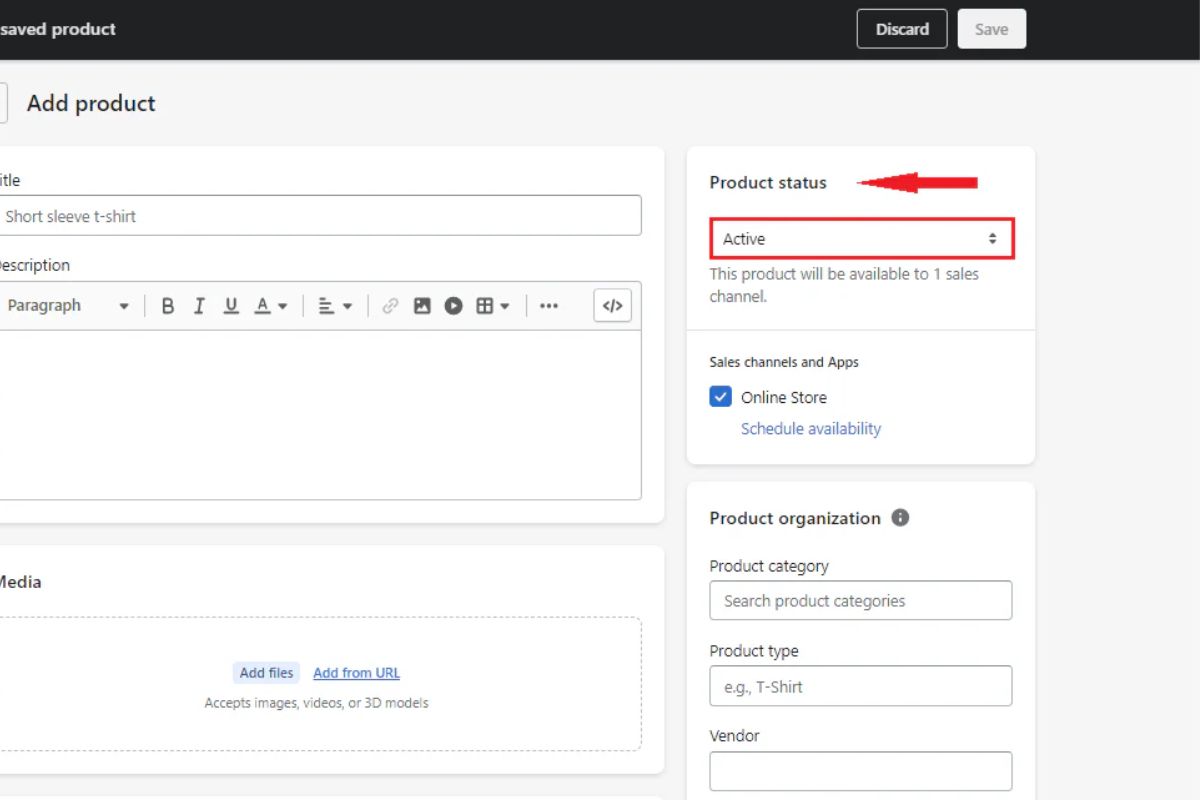Image resolution: width=1200 pixels, height=800 pixels.
Task: Toggle bold formatting in description editor
Action: pos(168,306)
